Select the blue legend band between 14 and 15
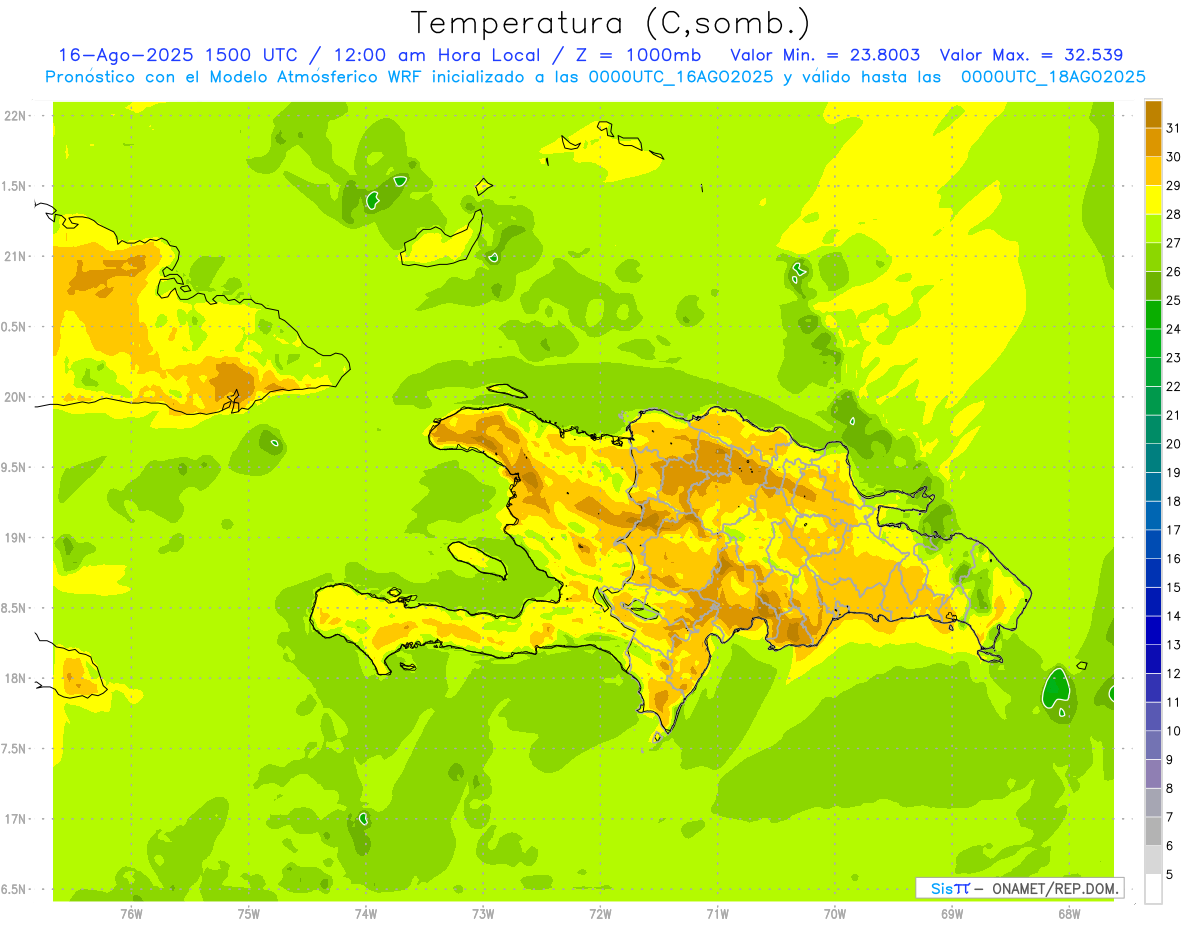The width and height of the screenshot is (1200, 927). (1153, 602)
